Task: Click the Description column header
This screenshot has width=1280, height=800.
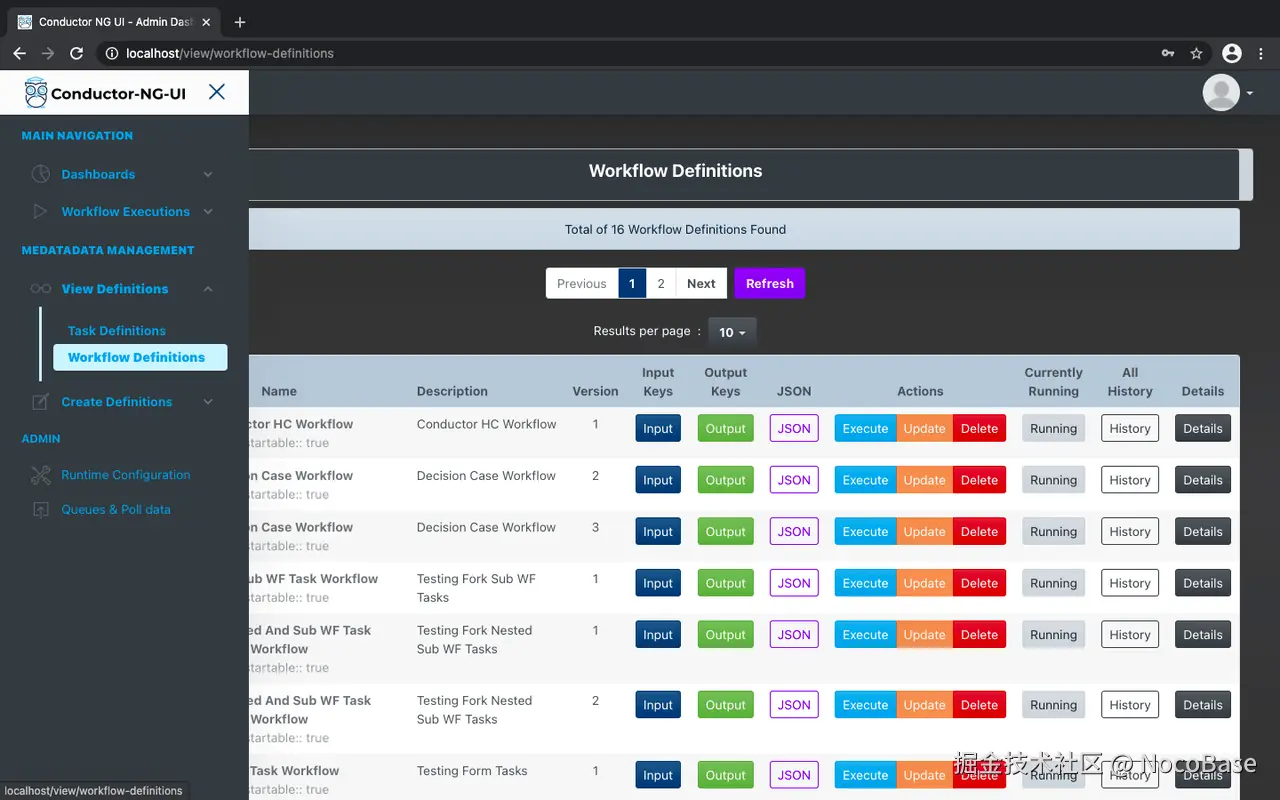Action: 452,392
